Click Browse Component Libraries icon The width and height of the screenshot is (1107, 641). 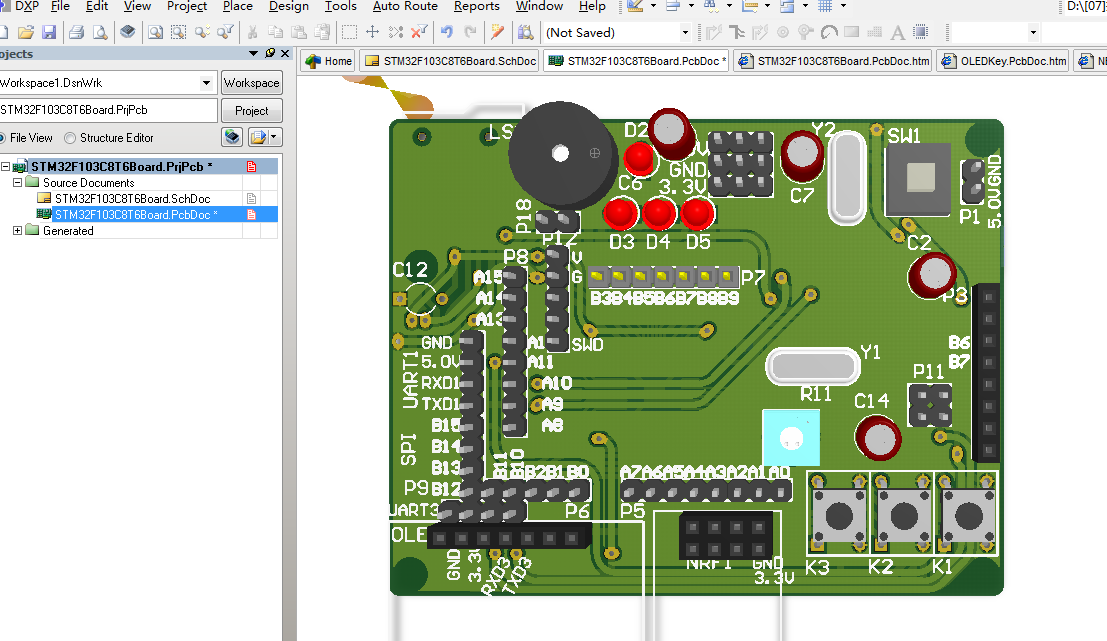tap(525, 32)
